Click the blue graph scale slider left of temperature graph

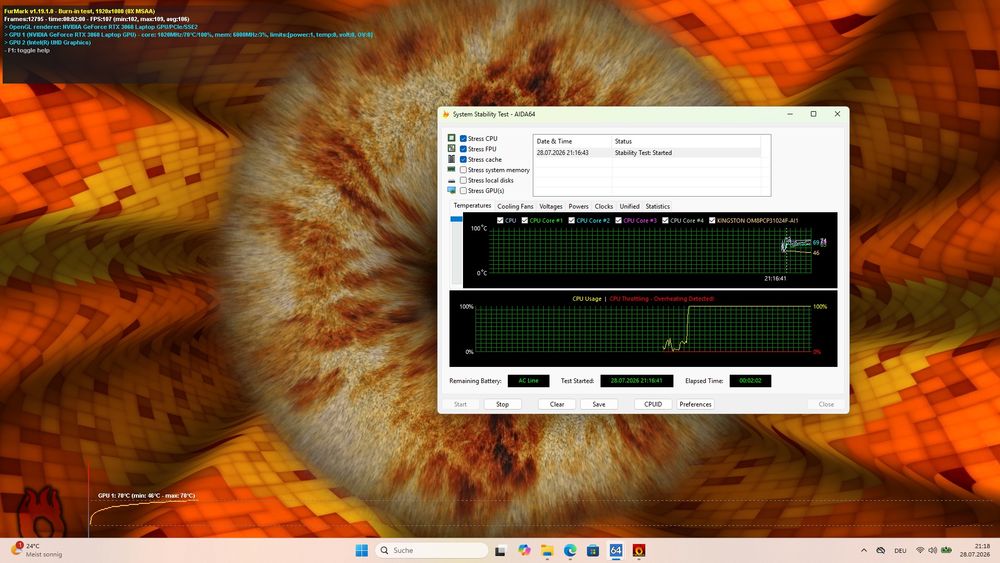457,219
